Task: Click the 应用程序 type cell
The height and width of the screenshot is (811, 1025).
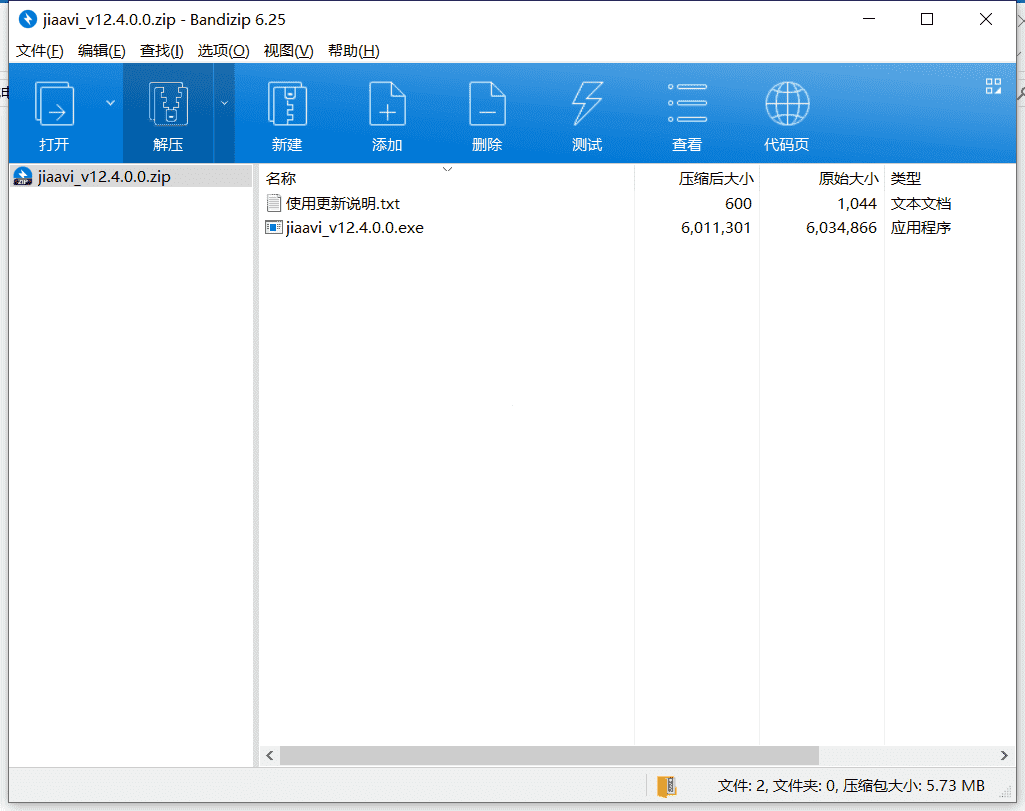Action: [x=920, y=228]
